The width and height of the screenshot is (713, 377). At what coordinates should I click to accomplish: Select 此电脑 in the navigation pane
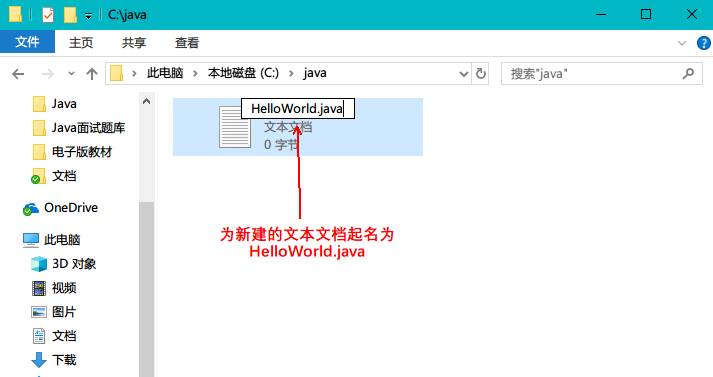pyautogui.click(x=62, y=240)
